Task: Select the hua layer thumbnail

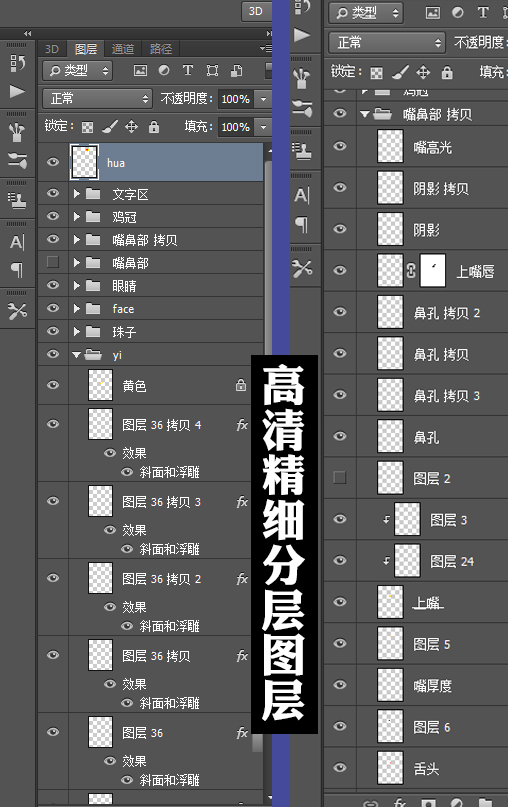Action: click(x=84, y=162)
